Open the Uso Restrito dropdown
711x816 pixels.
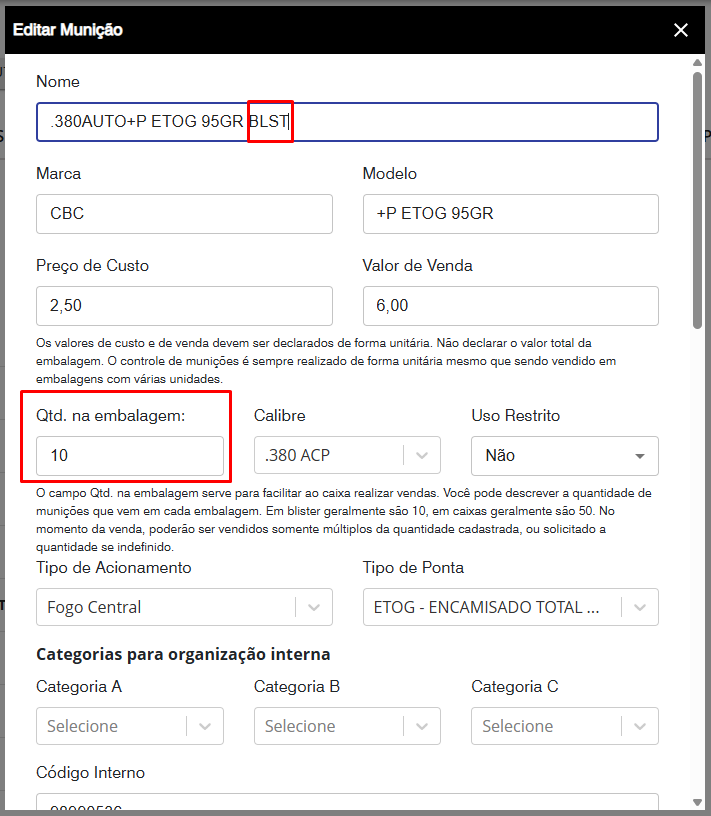tap(564, 455)
